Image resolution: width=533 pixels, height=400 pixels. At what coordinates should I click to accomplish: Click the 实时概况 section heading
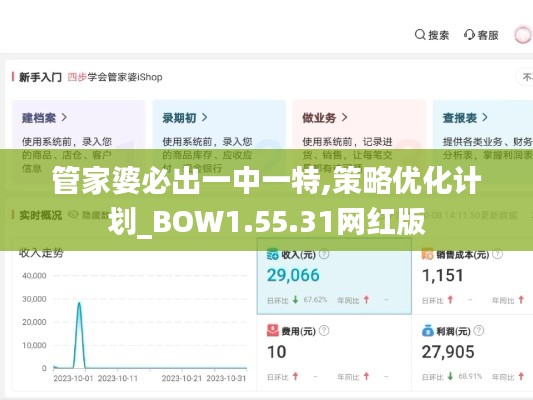click(40, 215)
